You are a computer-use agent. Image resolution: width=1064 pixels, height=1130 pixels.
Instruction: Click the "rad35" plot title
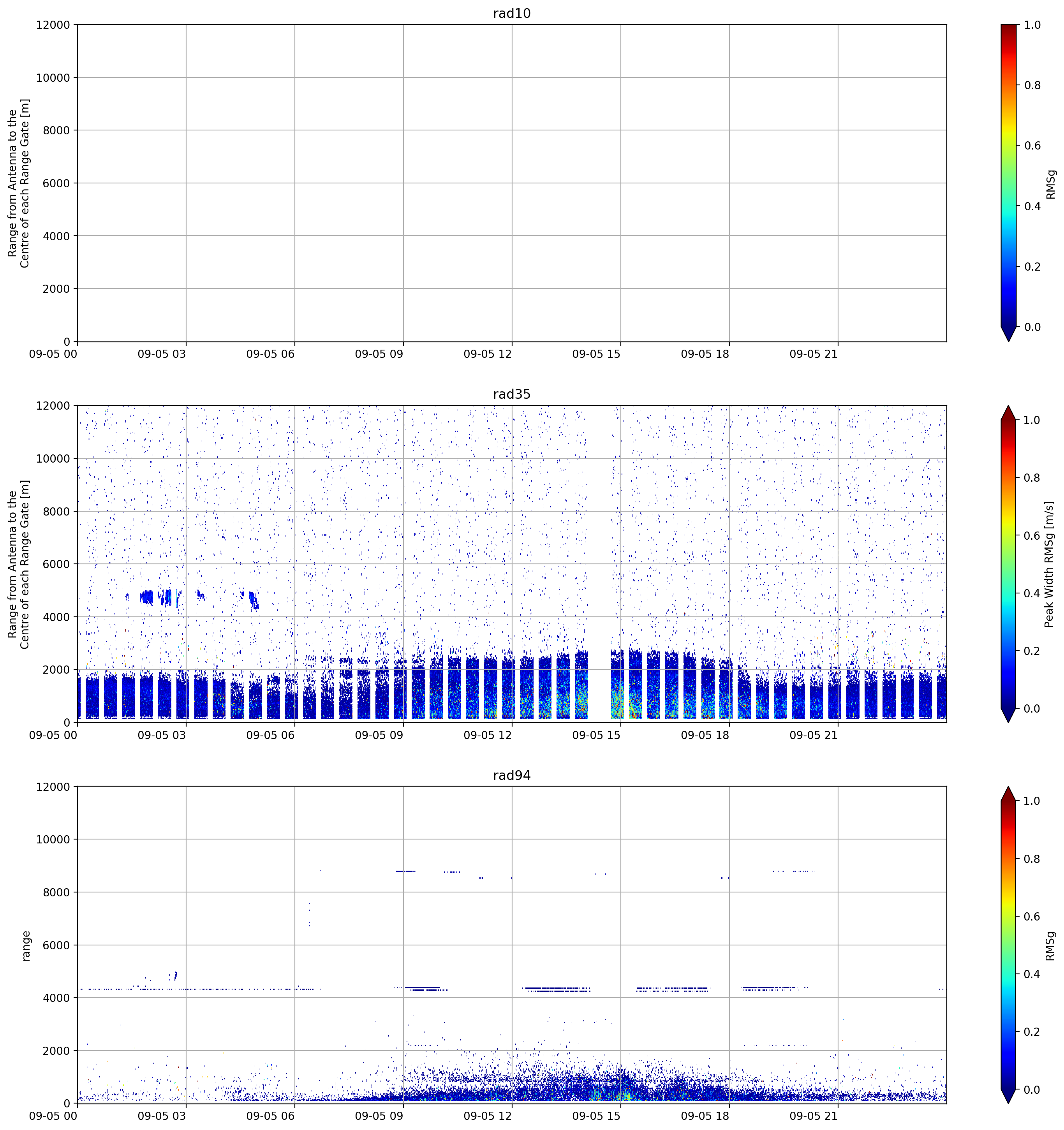tap(511, 394)
